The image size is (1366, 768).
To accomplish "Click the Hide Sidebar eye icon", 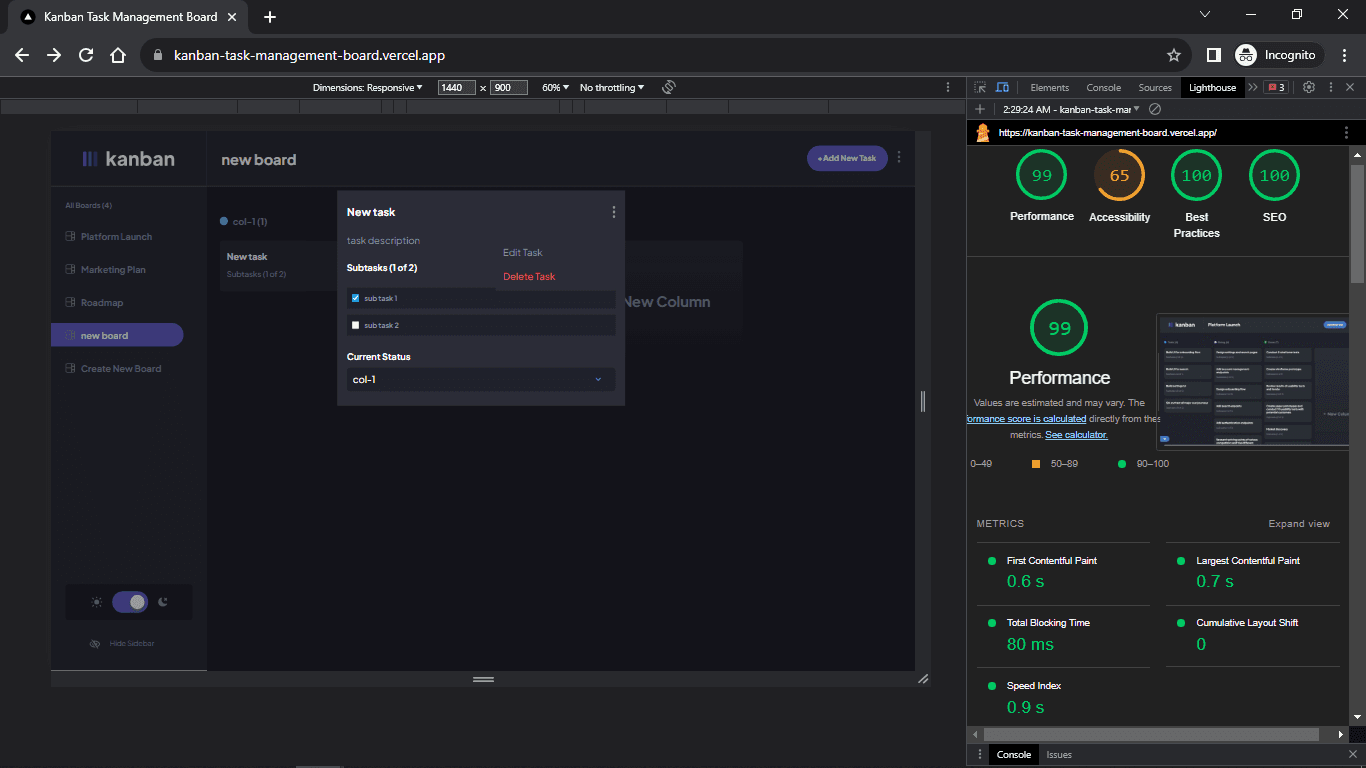I will coord(95,644).
